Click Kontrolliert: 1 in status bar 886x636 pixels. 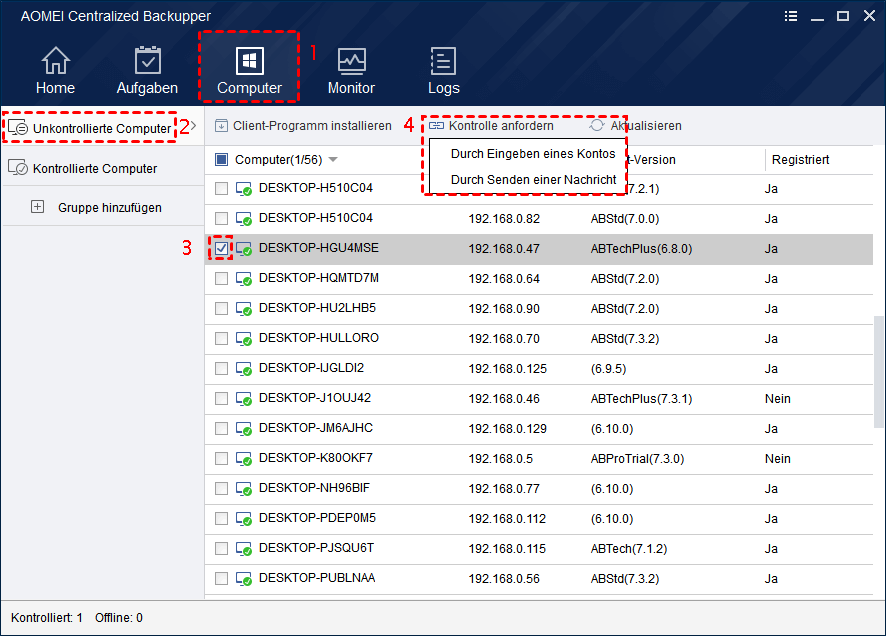pyautogui.click(x=47, y=618)
